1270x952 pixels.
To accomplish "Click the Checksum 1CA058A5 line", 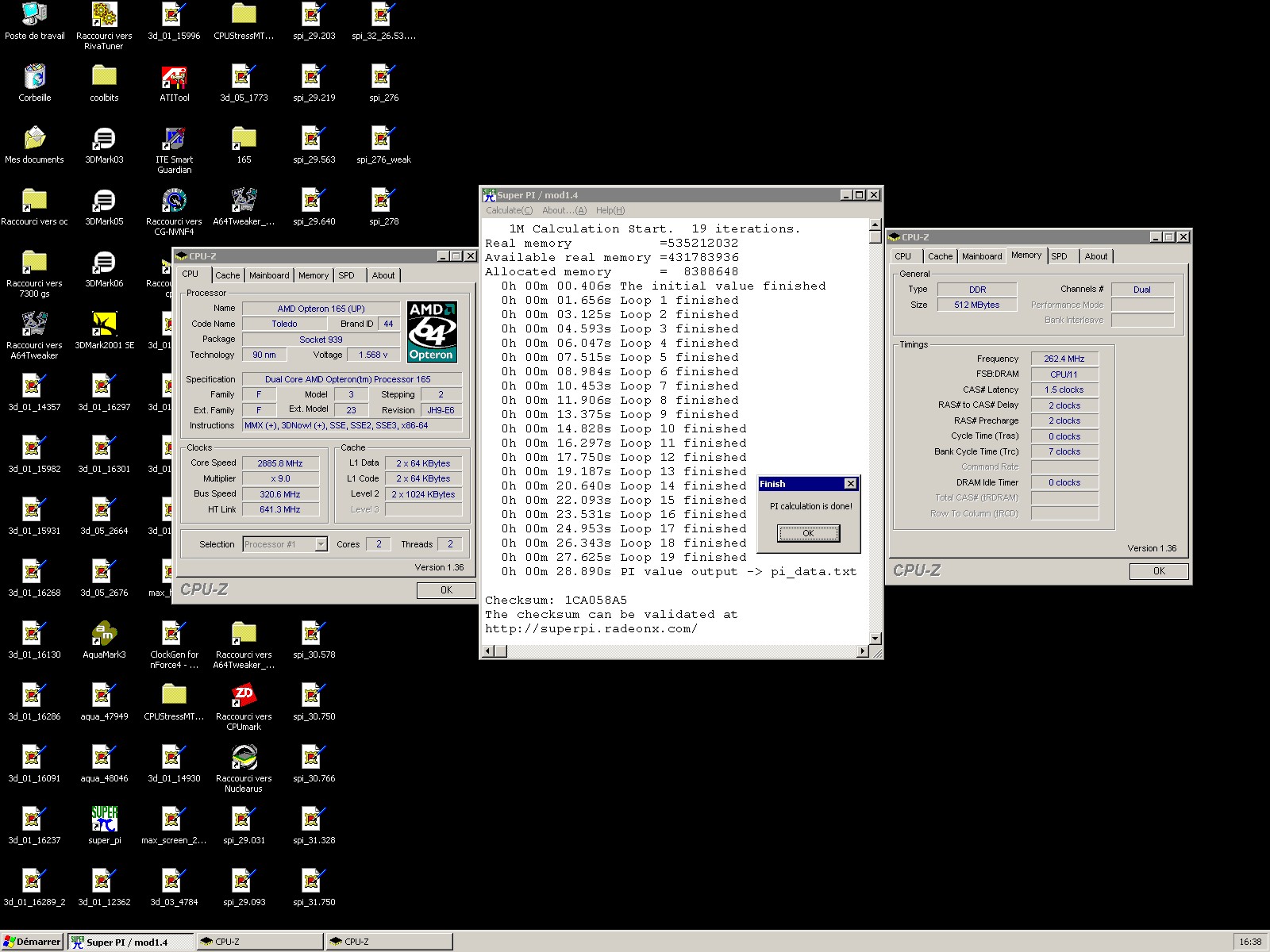I will click(x=556, y=600).
